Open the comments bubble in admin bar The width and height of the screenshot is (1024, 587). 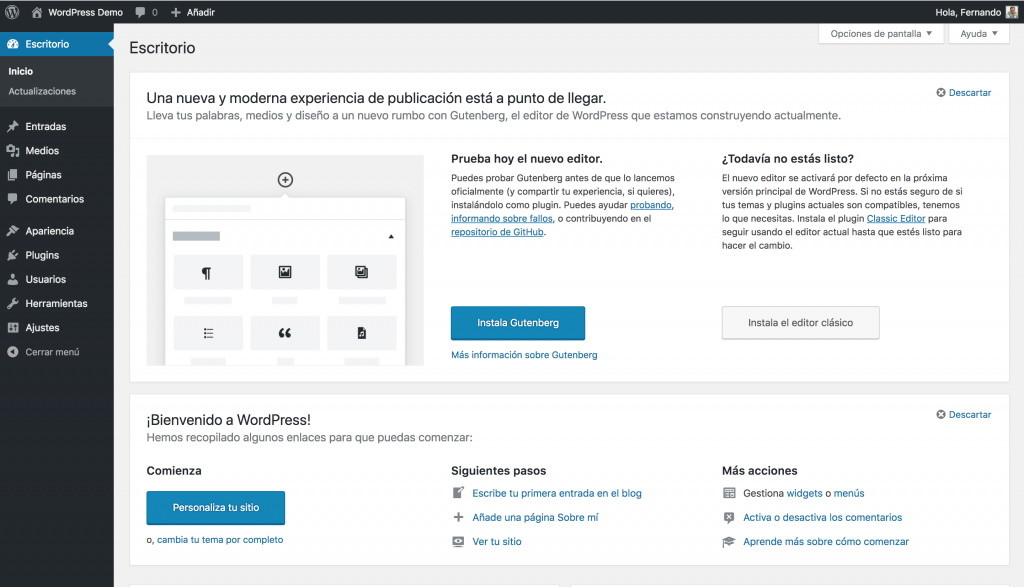[140, 12]
